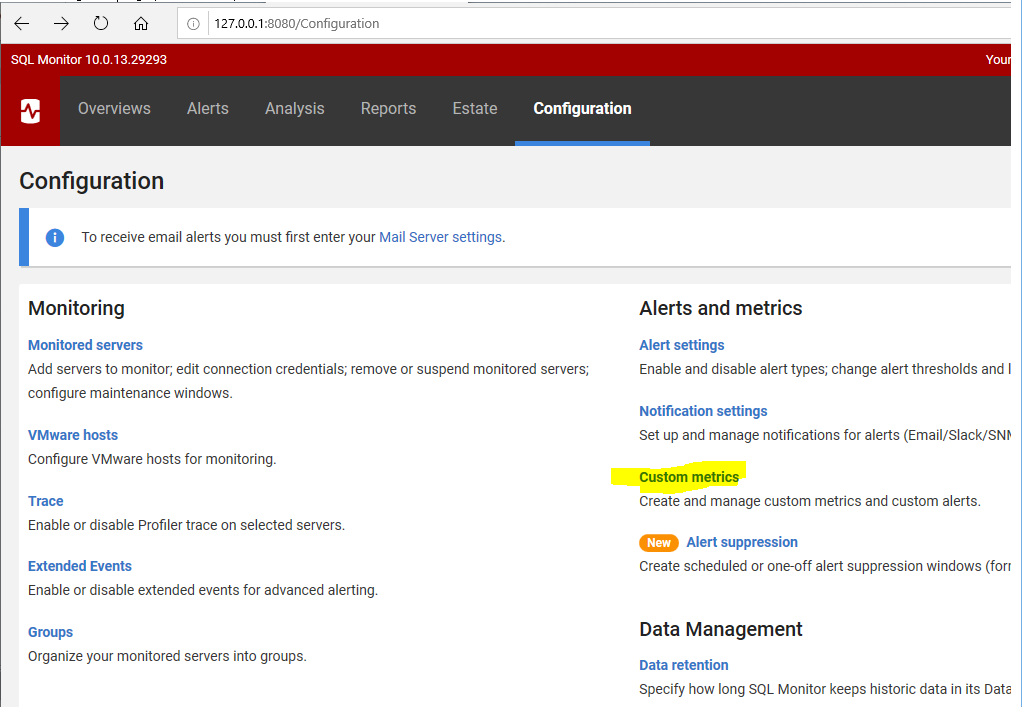Refresh the Configuration page
This screenshot has width=1023, height=707.
click(100, 22)
